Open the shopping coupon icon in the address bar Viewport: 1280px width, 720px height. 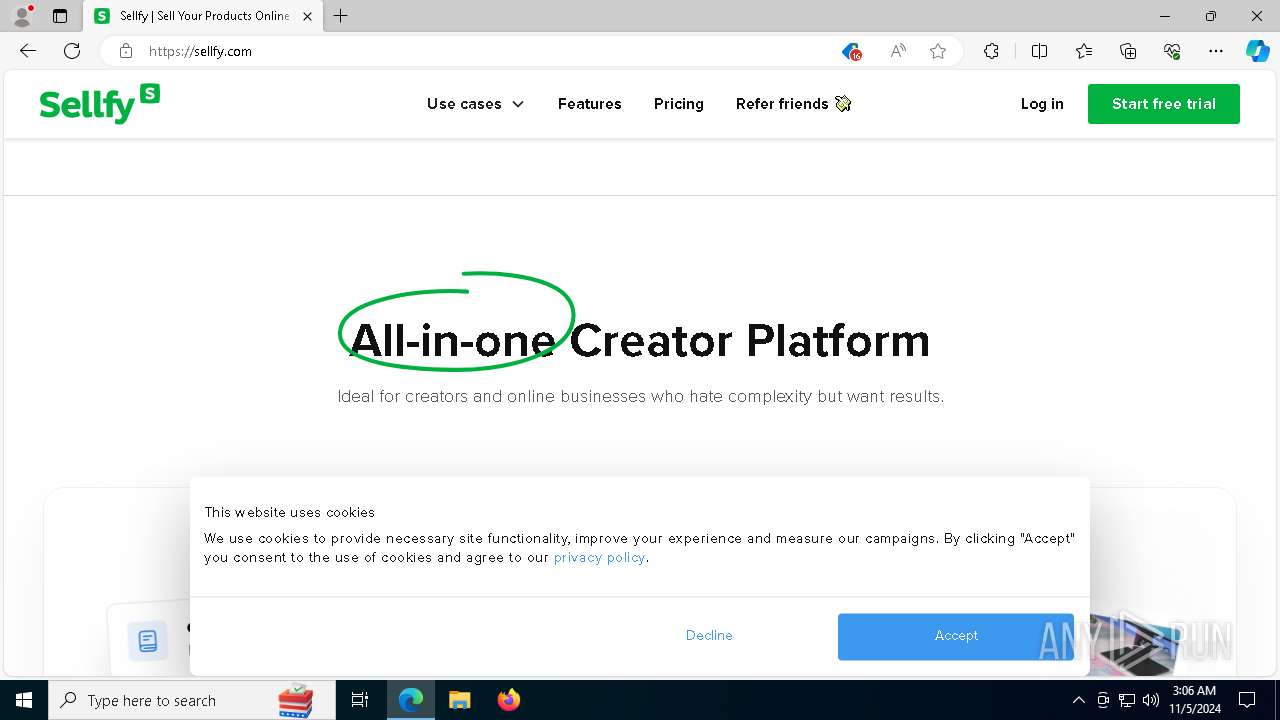851,51
